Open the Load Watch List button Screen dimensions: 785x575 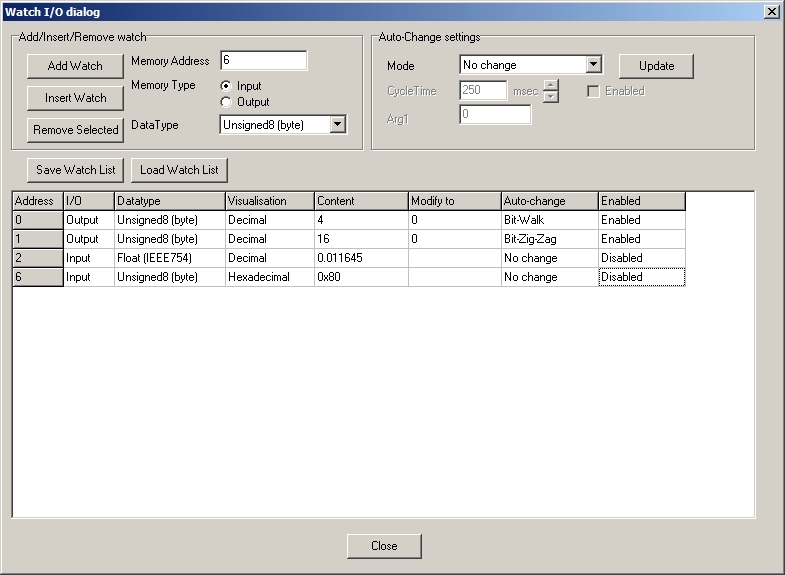(x=179, y=170)
